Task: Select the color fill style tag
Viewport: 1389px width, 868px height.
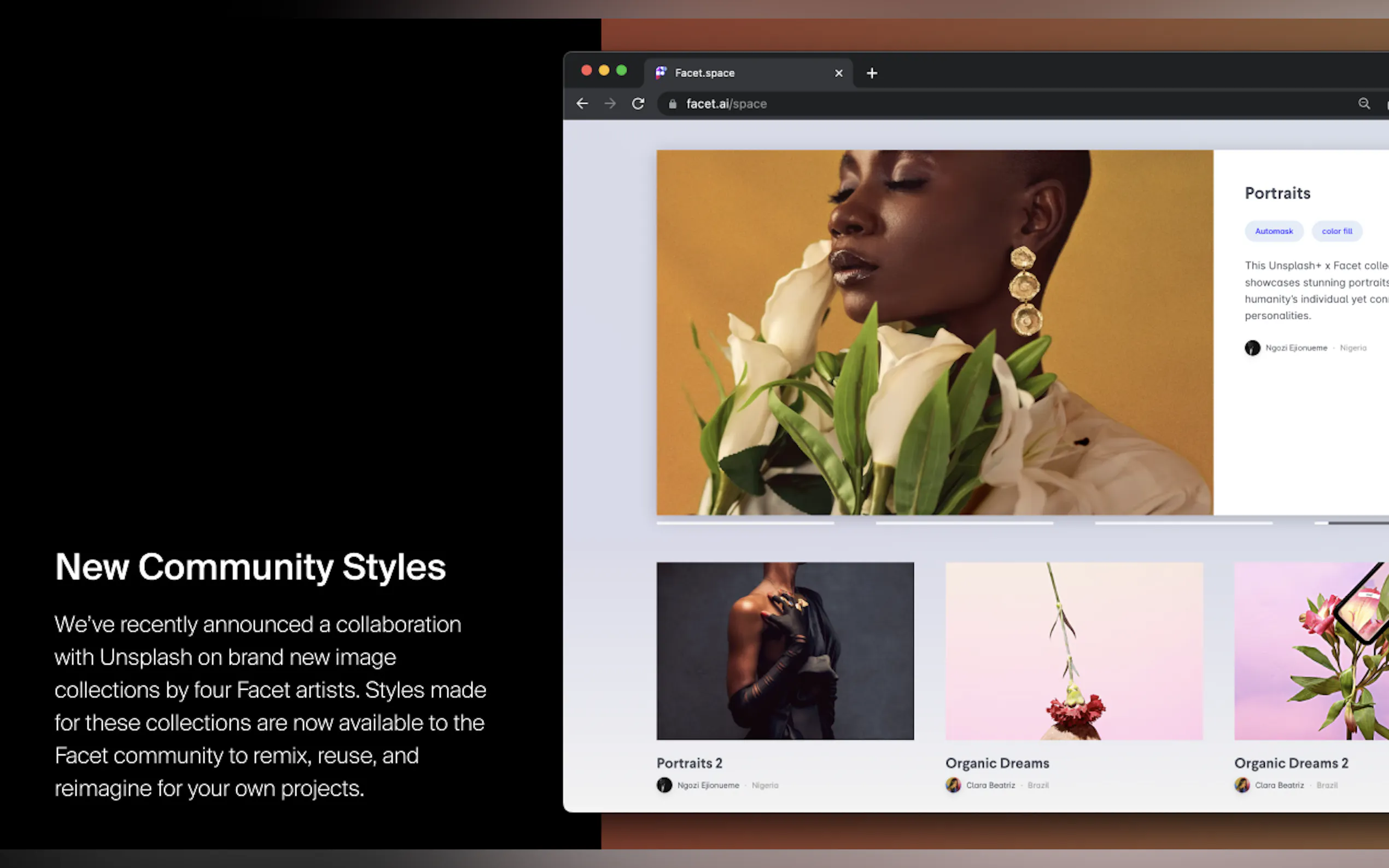Action: point(1337,231)
